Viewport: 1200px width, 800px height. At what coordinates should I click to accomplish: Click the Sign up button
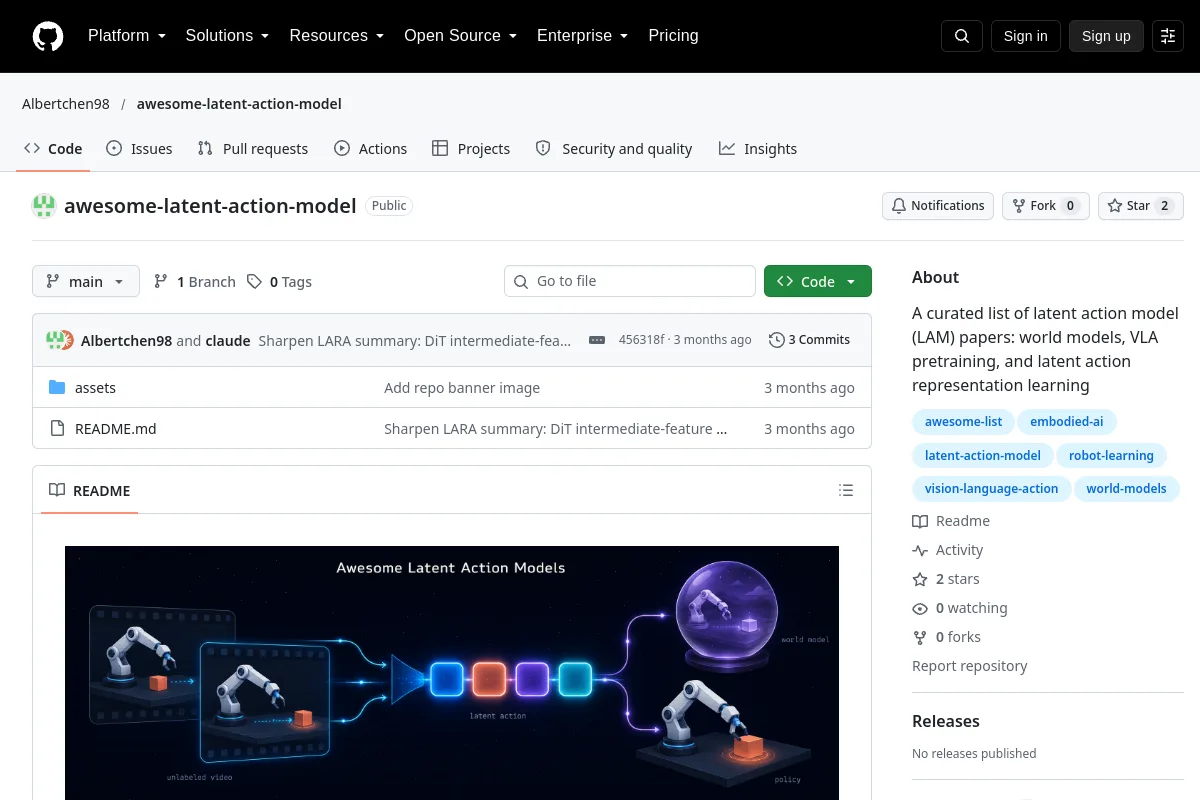(x=1106, y=36)
